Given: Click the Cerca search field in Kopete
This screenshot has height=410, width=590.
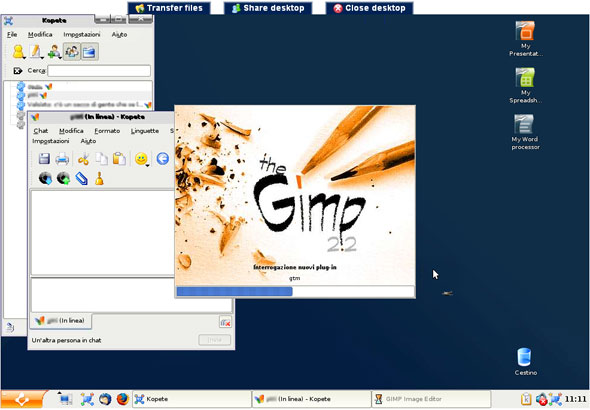Looking at the screenshot, I should coord(99,70).
